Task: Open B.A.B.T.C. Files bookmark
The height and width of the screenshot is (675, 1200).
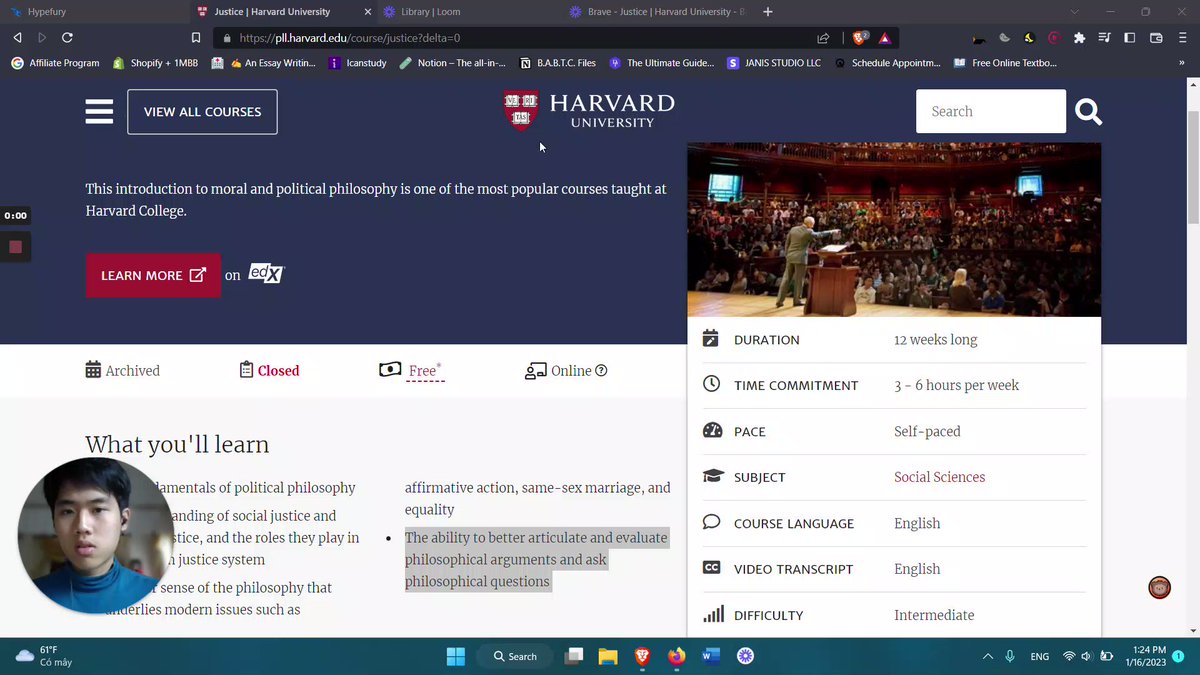Action: [558, 63]
